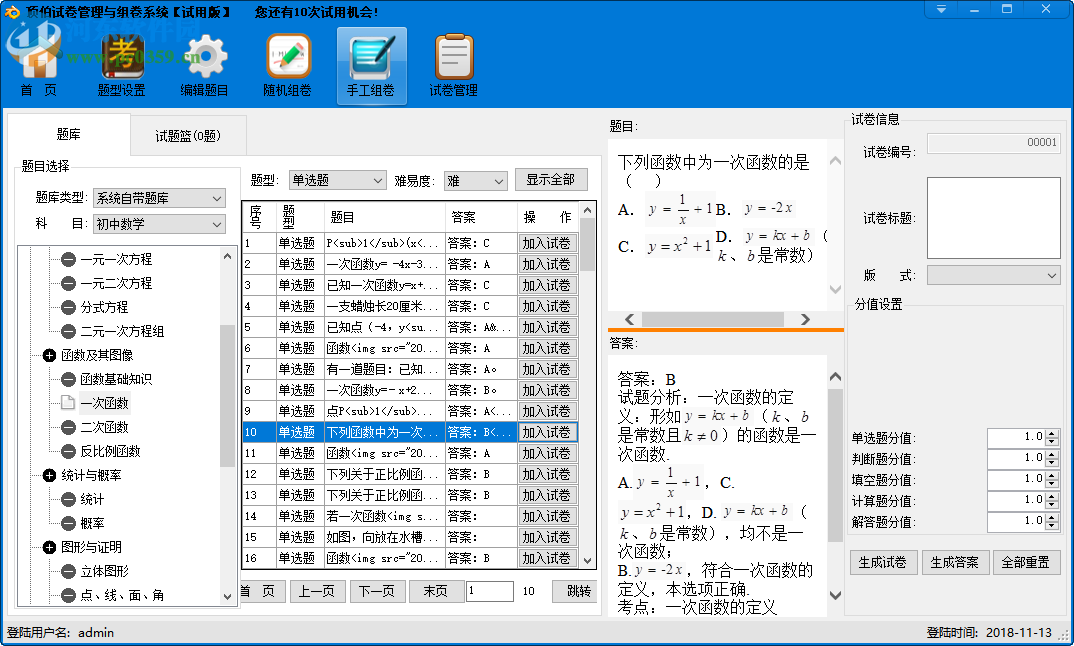Switch to the 试题篮(0题) tab

click(x=188, y=135)
